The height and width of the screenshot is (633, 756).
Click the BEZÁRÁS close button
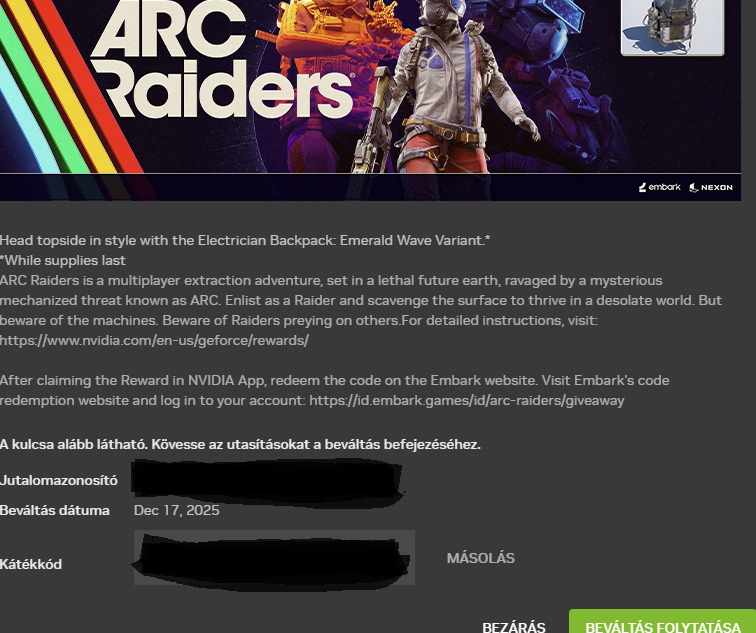click(x=514, y=627)
